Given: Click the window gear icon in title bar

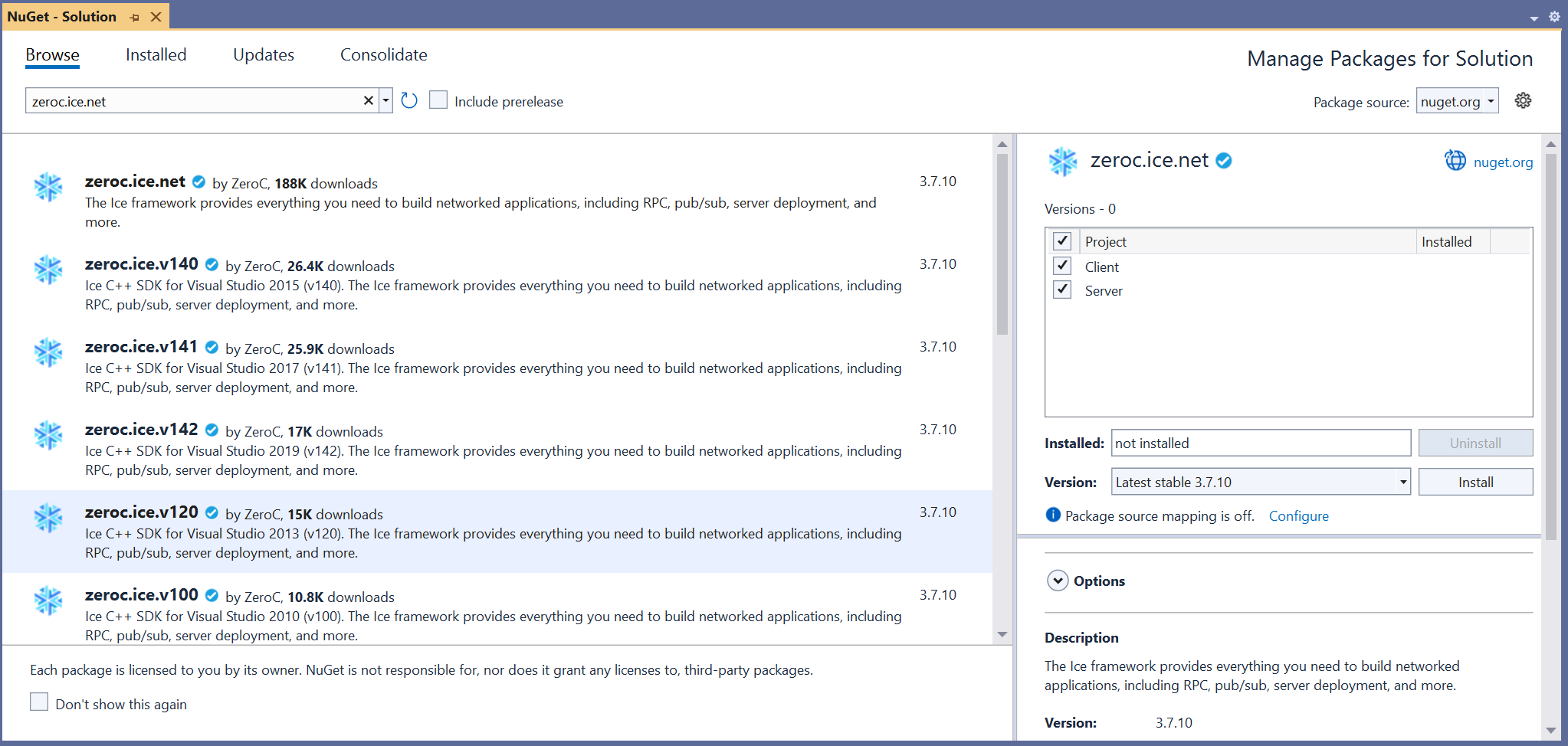Looking at the screenshot, I should pyautogui.click(x=1554, y=17).
